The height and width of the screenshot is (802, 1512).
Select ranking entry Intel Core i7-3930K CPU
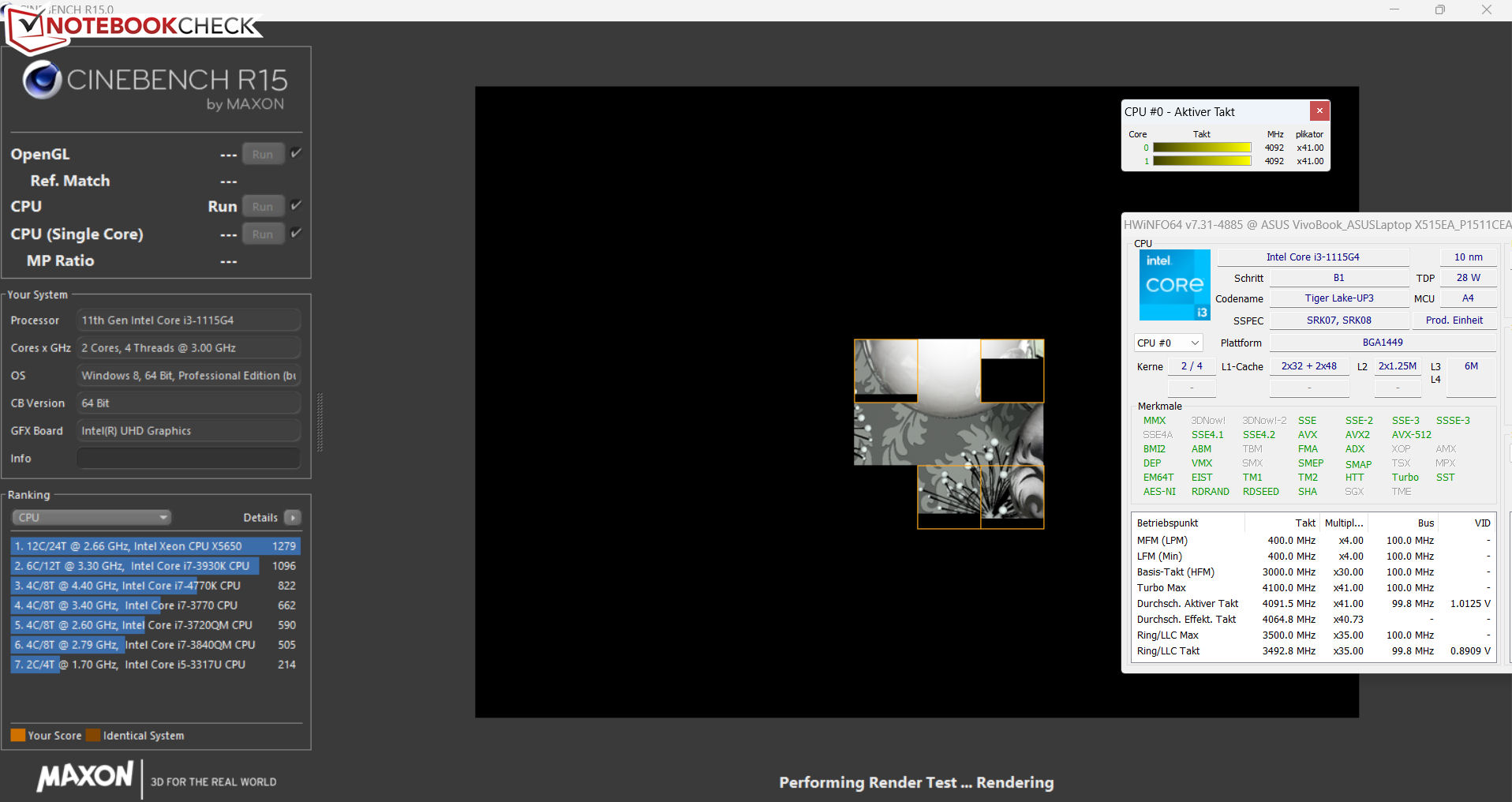[155, 566]
